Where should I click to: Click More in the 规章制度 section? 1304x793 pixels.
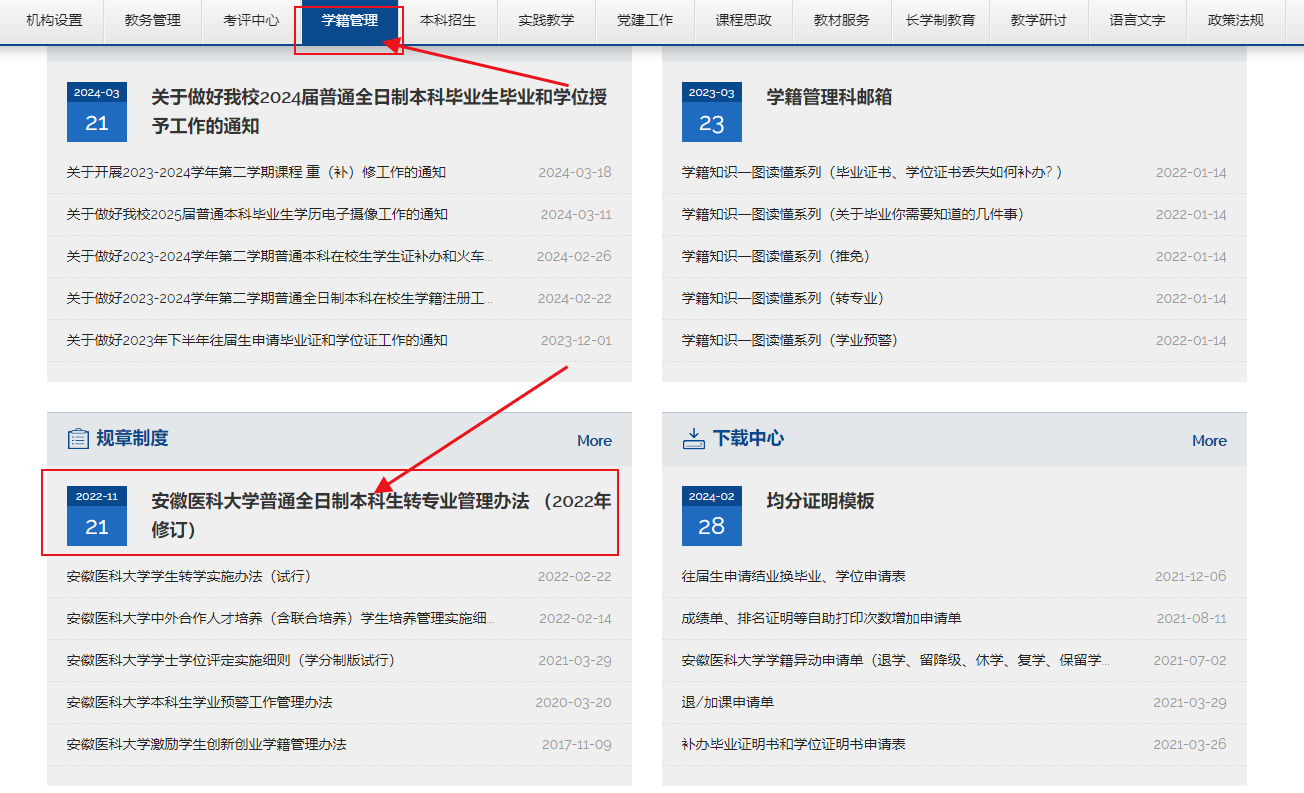(x=594, y=441)
